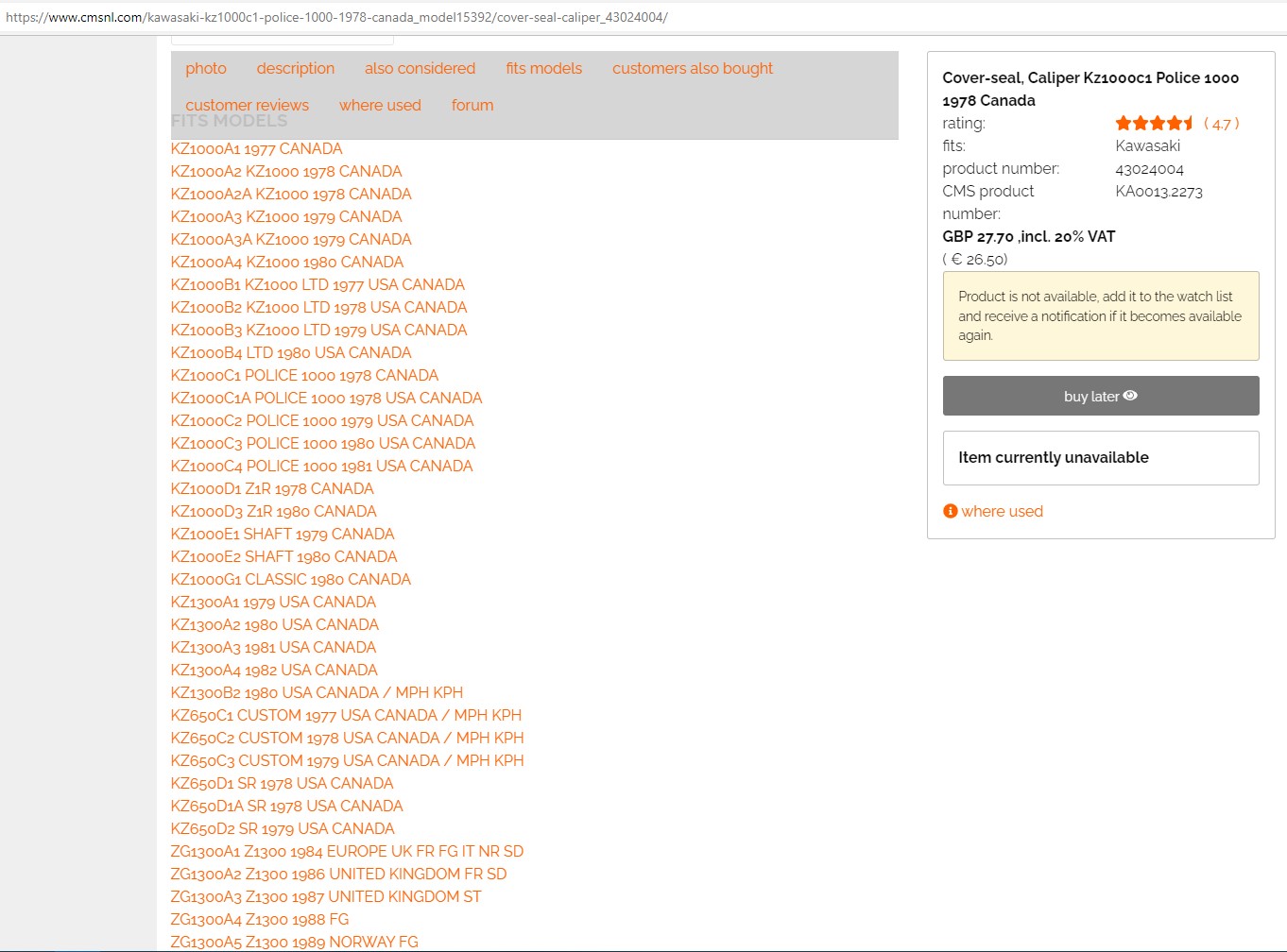Screen dimensions: 1287x952
Task: Click the orange info icon beside where used
Action: tap(950, 511)
